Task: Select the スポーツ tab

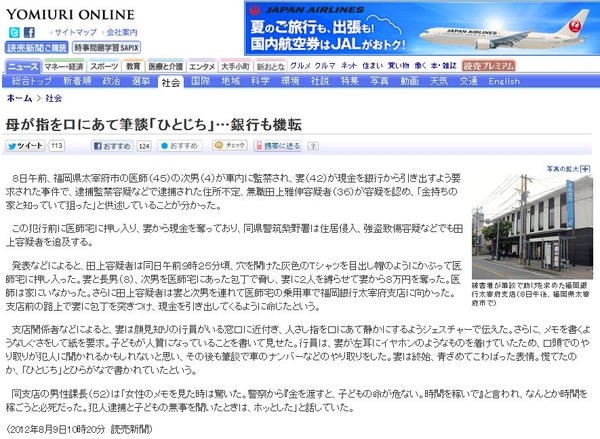Action: pos(104,67)
